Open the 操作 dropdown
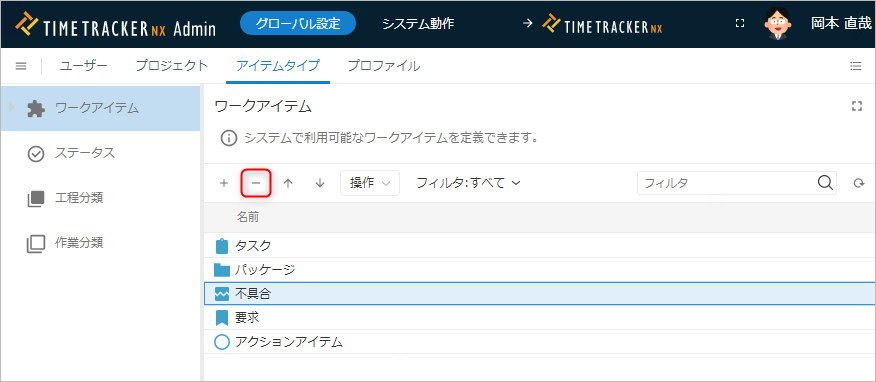 click(x=370, y=183)
